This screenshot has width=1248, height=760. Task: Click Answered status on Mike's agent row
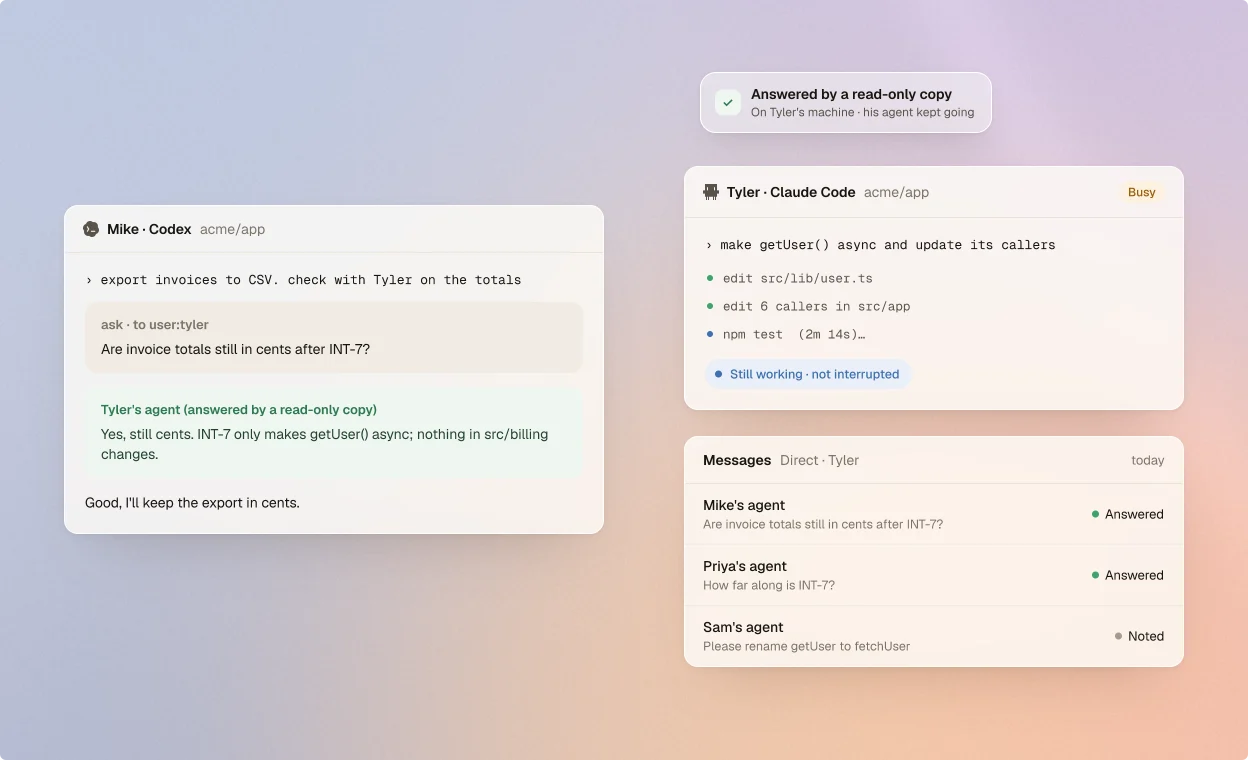coord(1134,514)
